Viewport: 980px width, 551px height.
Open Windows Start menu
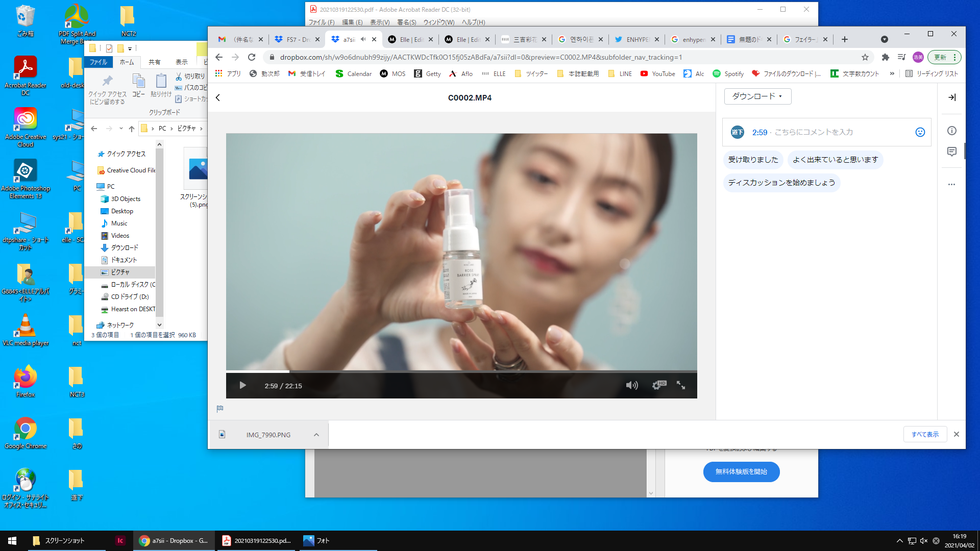click(x=12, y=540)
